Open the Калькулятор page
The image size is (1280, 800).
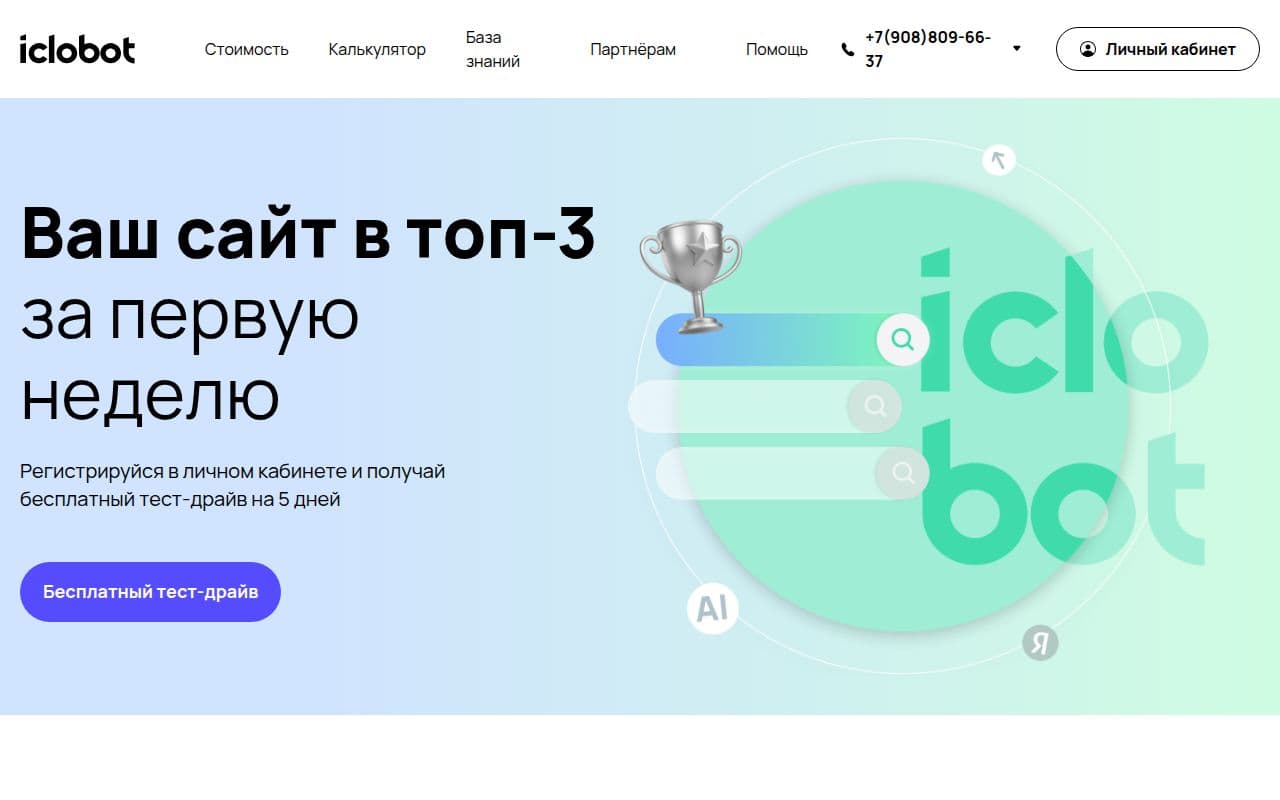[377, 49]
